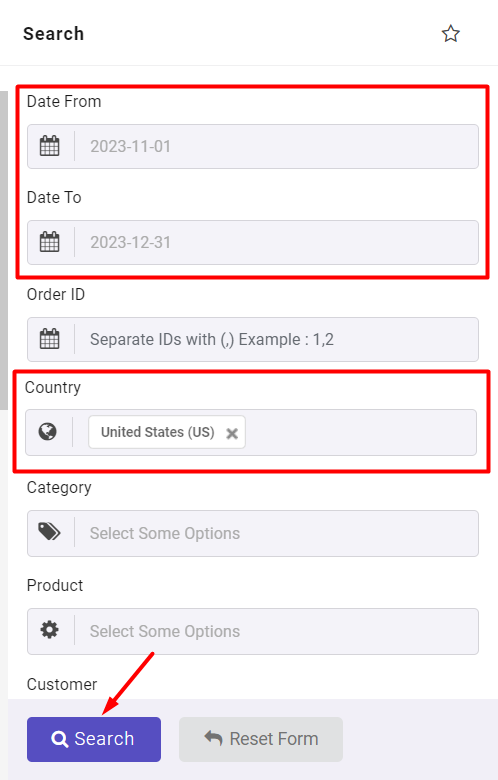Click the vertical scrollbar on left edge
Image resolution: width=498 pixels, height=780 pixels.
point(3,250)
